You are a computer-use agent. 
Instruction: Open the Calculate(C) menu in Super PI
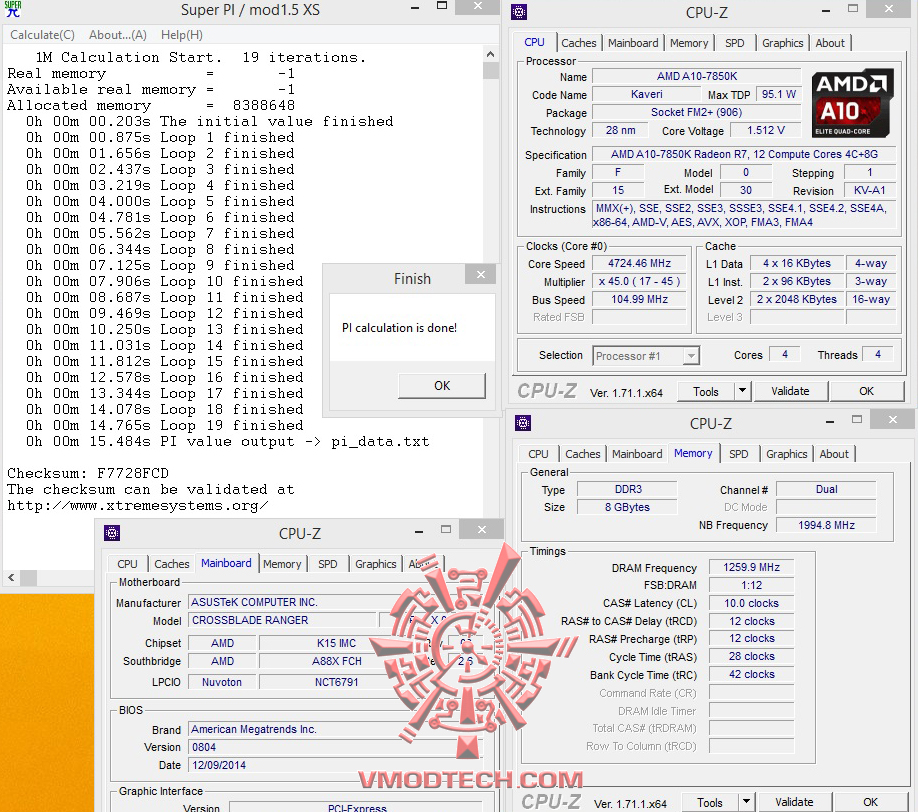point(43,35)
